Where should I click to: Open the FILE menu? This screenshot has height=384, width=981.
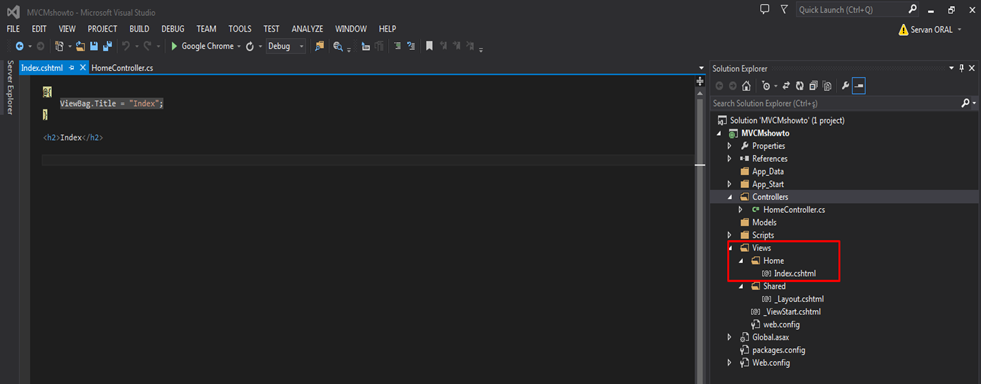tap(13, 29)
